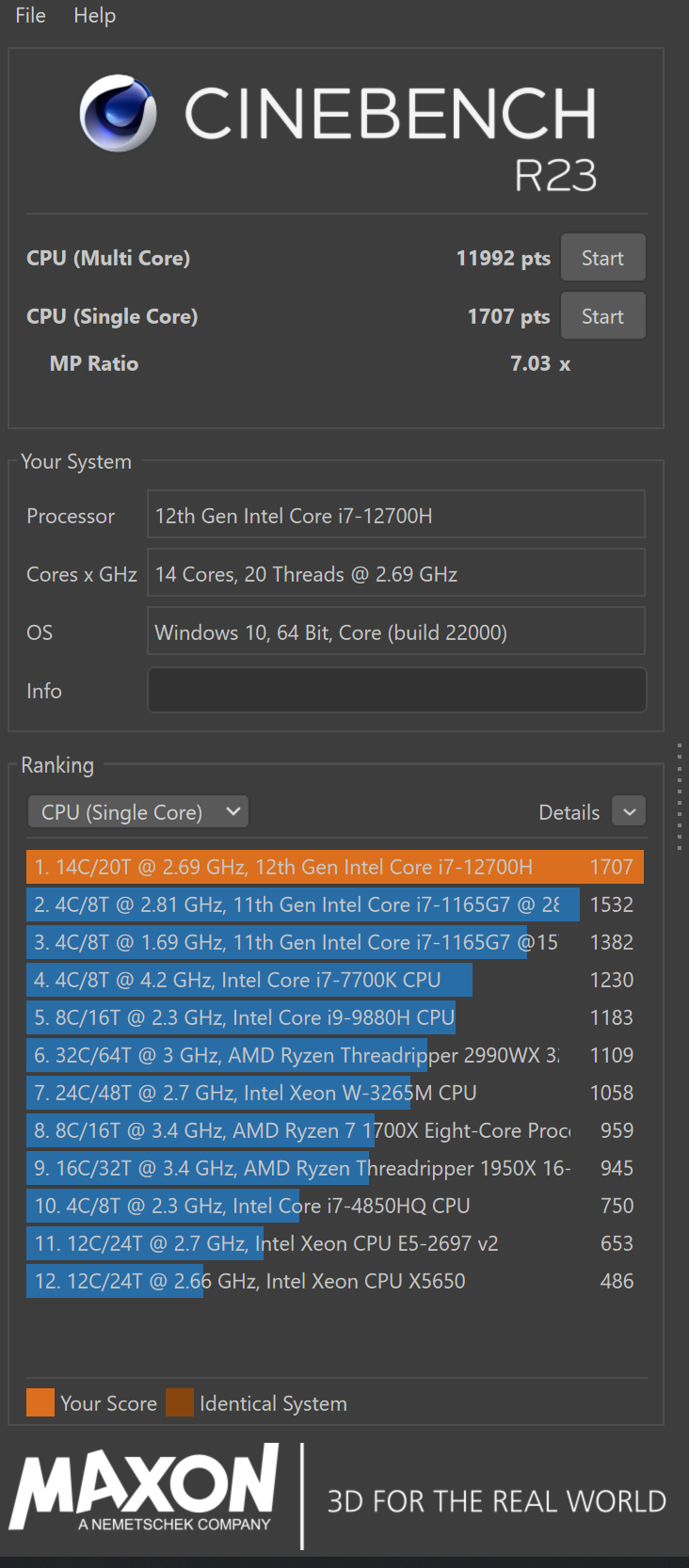
Task: Click the orange Your Score swatch
Action: [x=40, y=1402]
